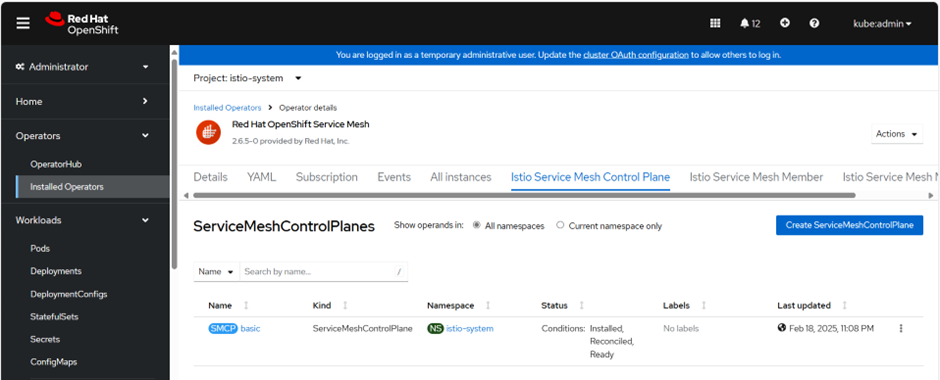Click the 2.6.5-0 provided by Red Hat text
This screenshot has height=380, width=940.
[x=291, y=141]
